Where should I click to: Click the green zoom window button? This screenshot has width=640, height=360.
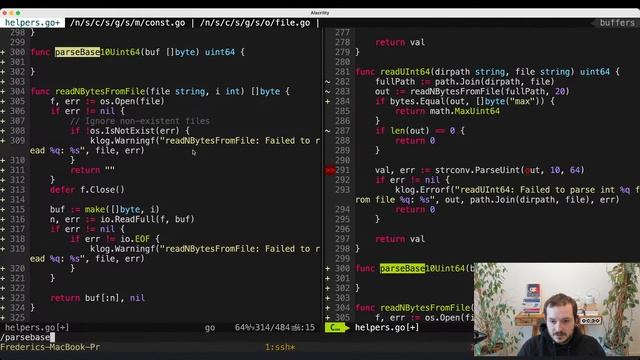point(18,13)
